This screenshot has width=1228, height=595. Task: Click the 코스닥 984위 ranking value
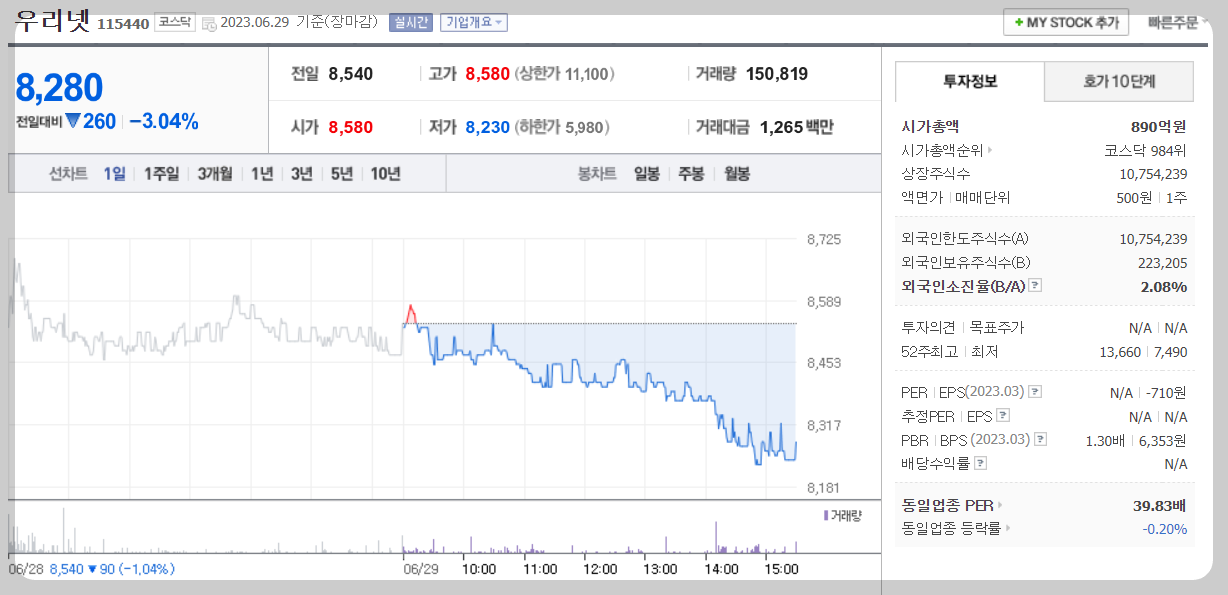(x=1145, y=151)
